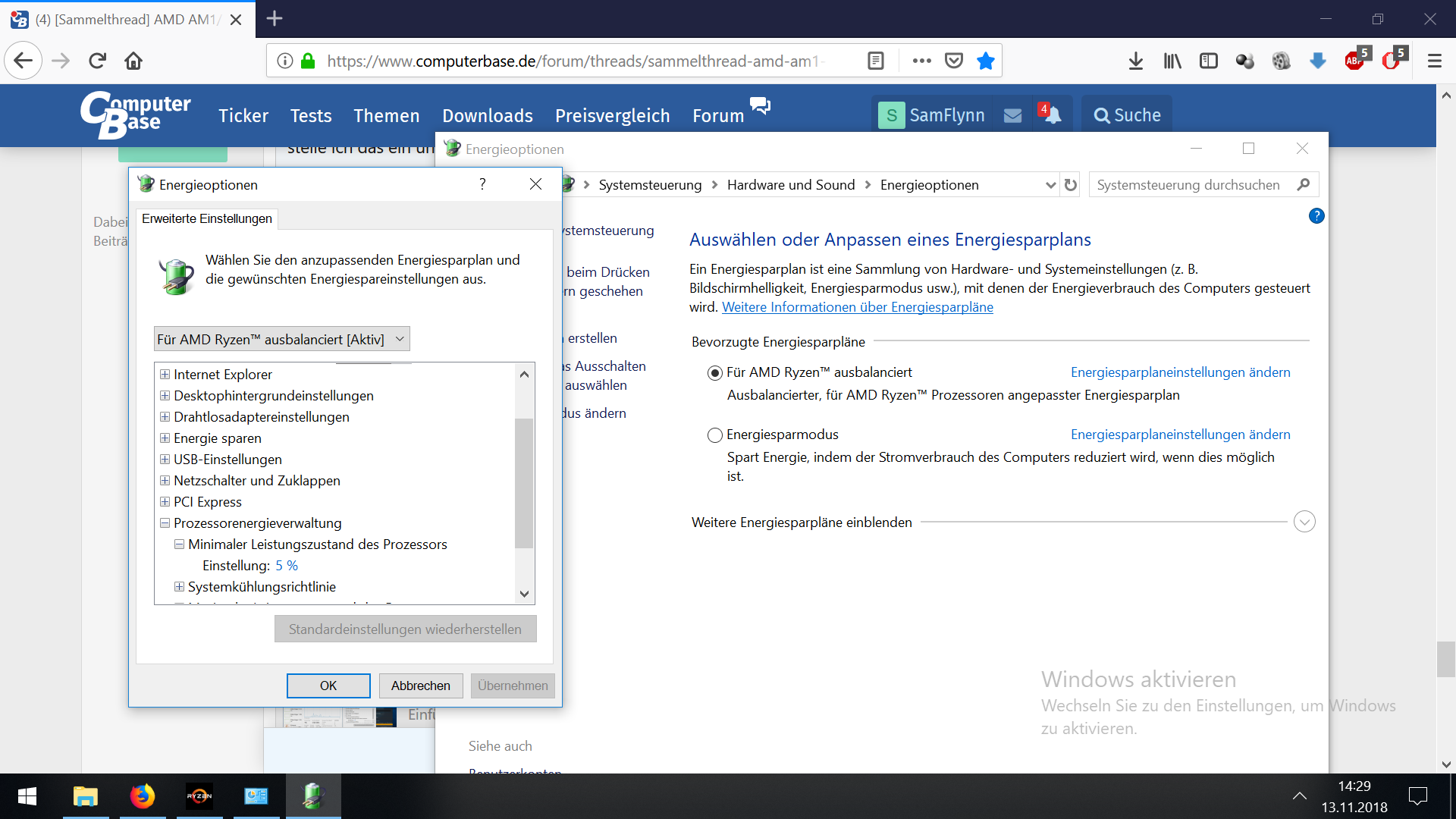Open the Forum menu item
Viewport: 1456px width, 819px height.
(717, 116)
